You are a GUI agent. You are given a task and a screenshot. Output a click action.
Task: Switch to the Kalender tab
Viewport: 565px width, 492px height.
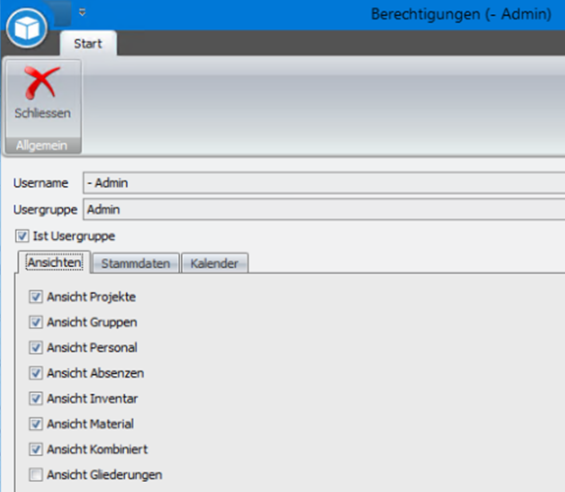tap(214, 263)
